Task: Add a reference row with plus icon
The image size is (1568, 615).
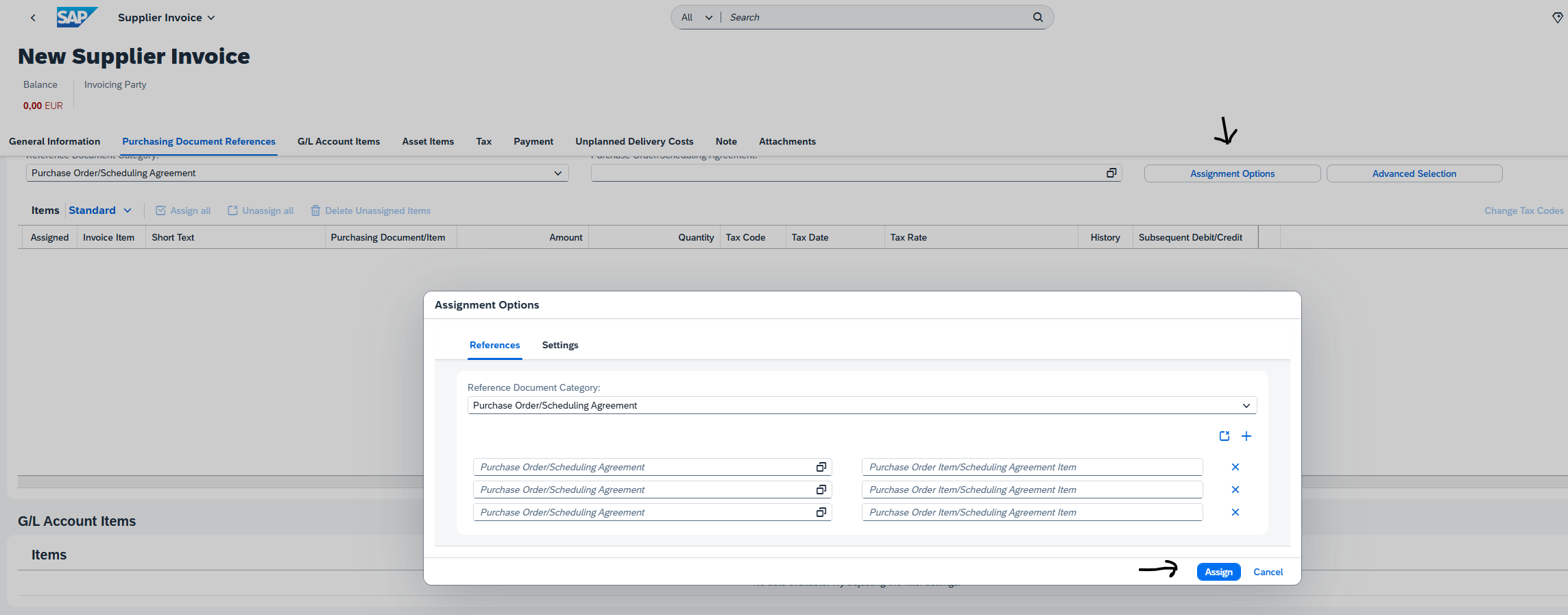Action: [x=1246, y=436]
